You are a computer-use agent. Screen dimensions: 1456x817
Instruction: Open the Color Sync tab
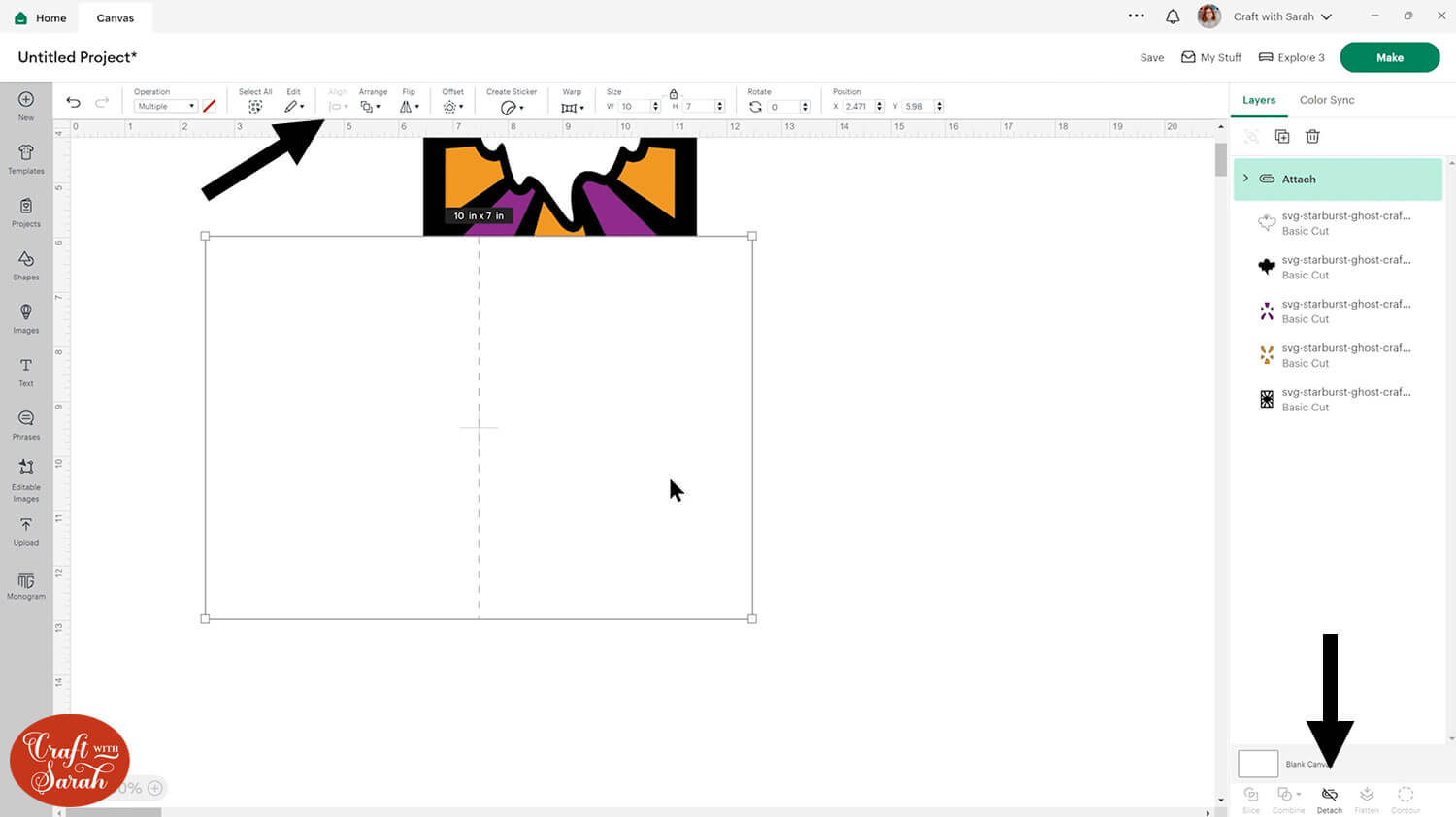point(1327,100)
